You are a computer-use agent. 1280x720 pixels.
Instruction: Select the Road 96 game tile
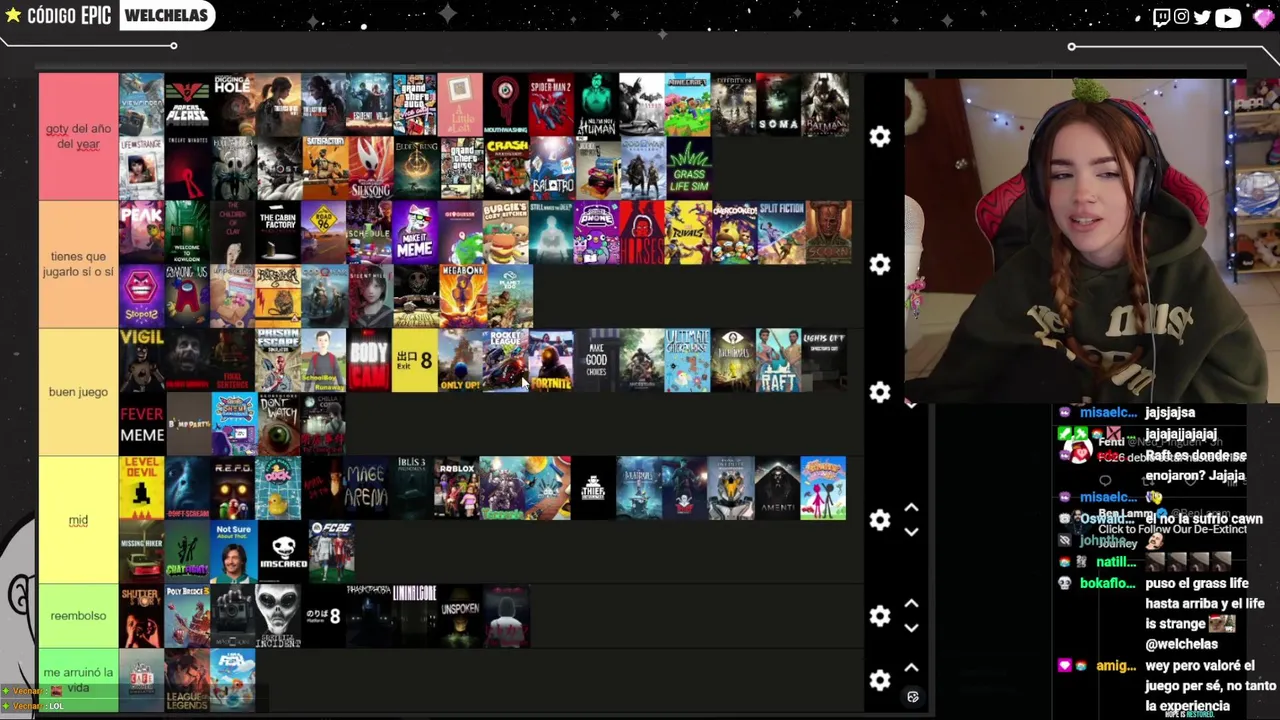click(324, 232)
